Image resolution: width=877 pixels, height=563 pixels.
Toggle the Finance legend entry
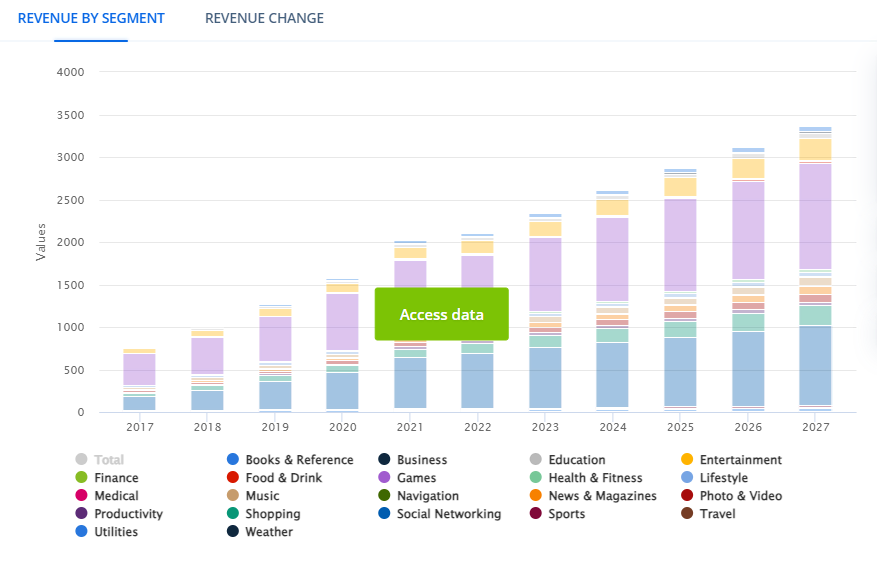pos(107,477)
